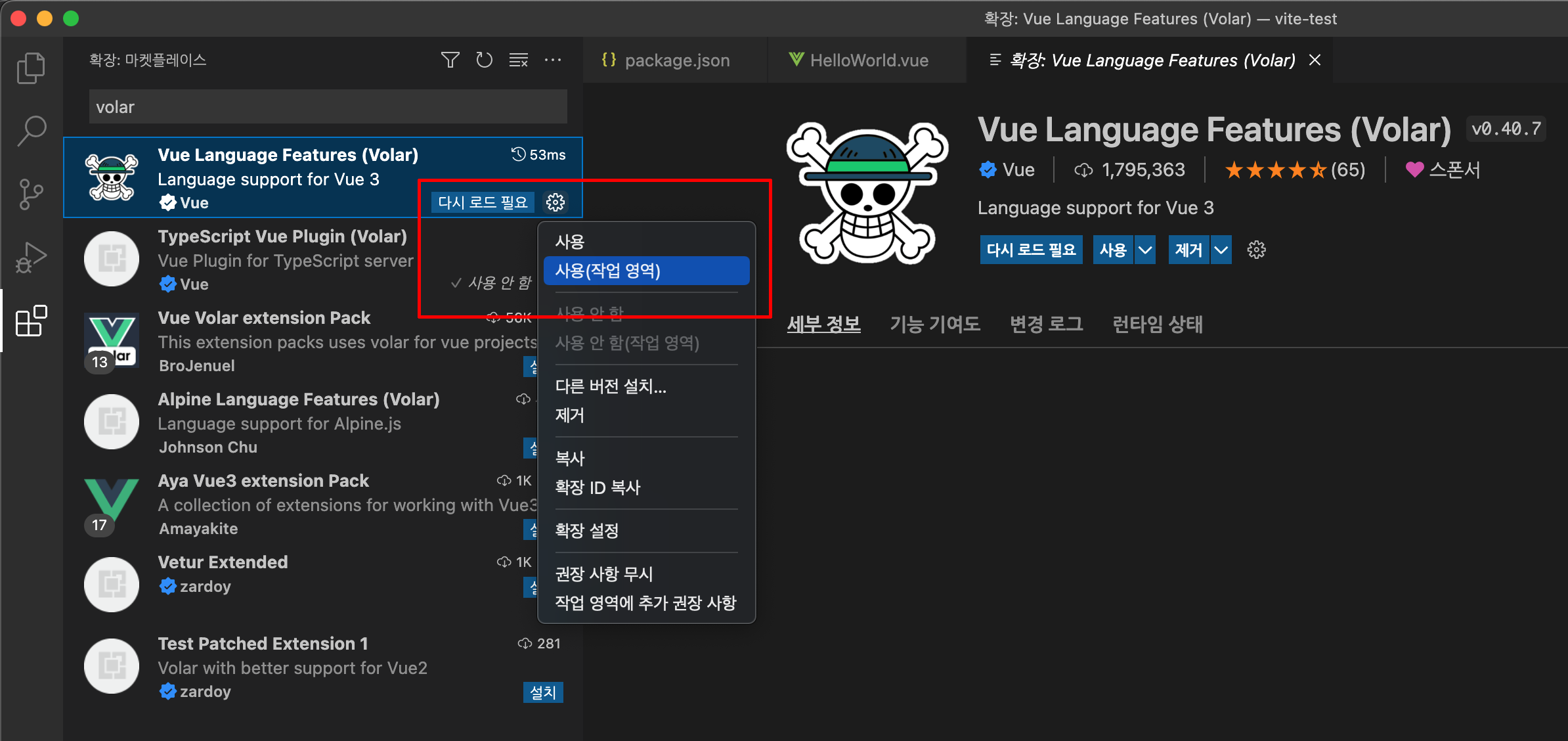1568x741 pixels.
Task: Open the Search view in activity bar
Action: 31,131
